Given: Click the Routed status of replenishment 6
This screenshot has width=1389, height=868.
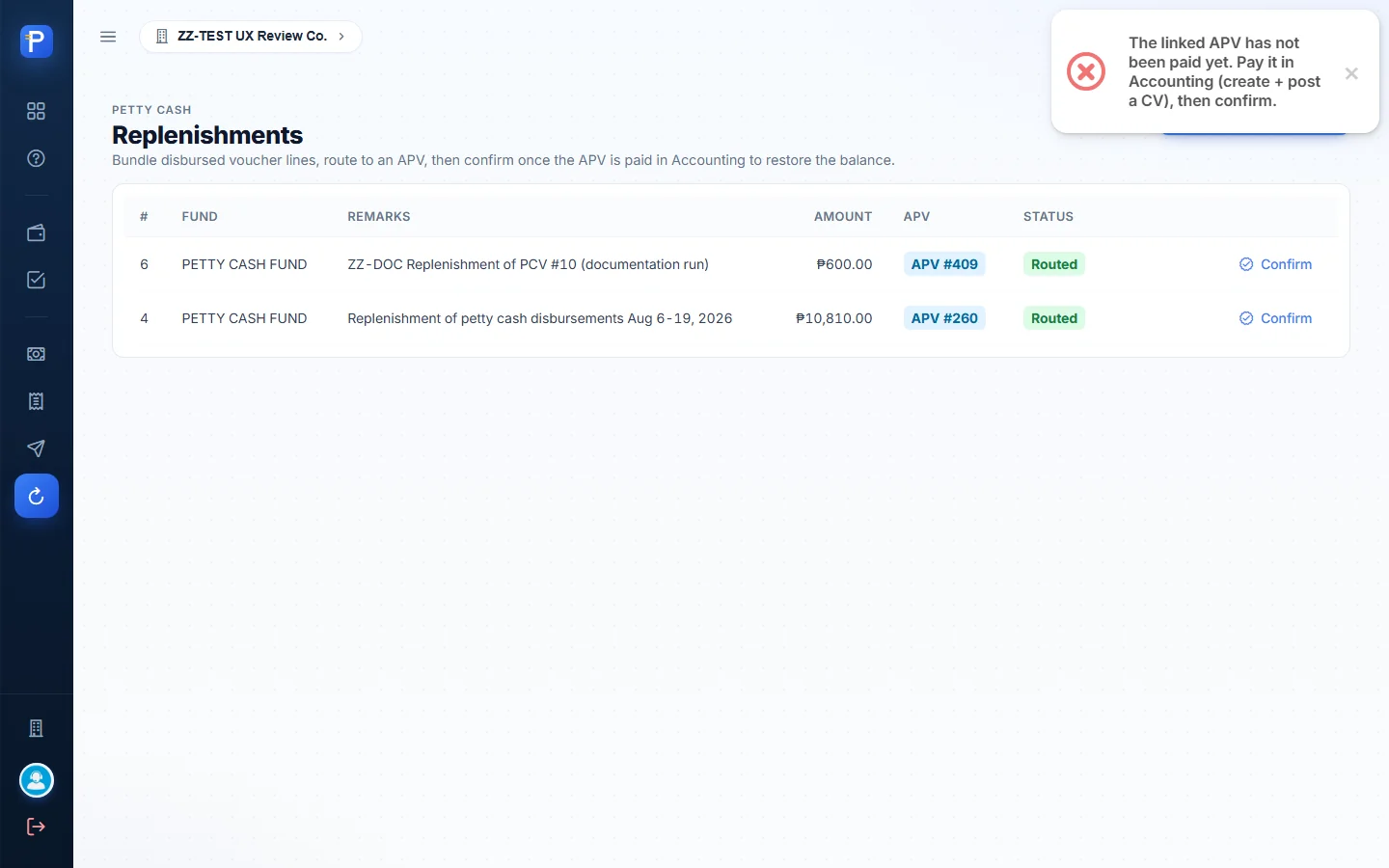Looking at the screenshot, I should (x=1054, y=264).
